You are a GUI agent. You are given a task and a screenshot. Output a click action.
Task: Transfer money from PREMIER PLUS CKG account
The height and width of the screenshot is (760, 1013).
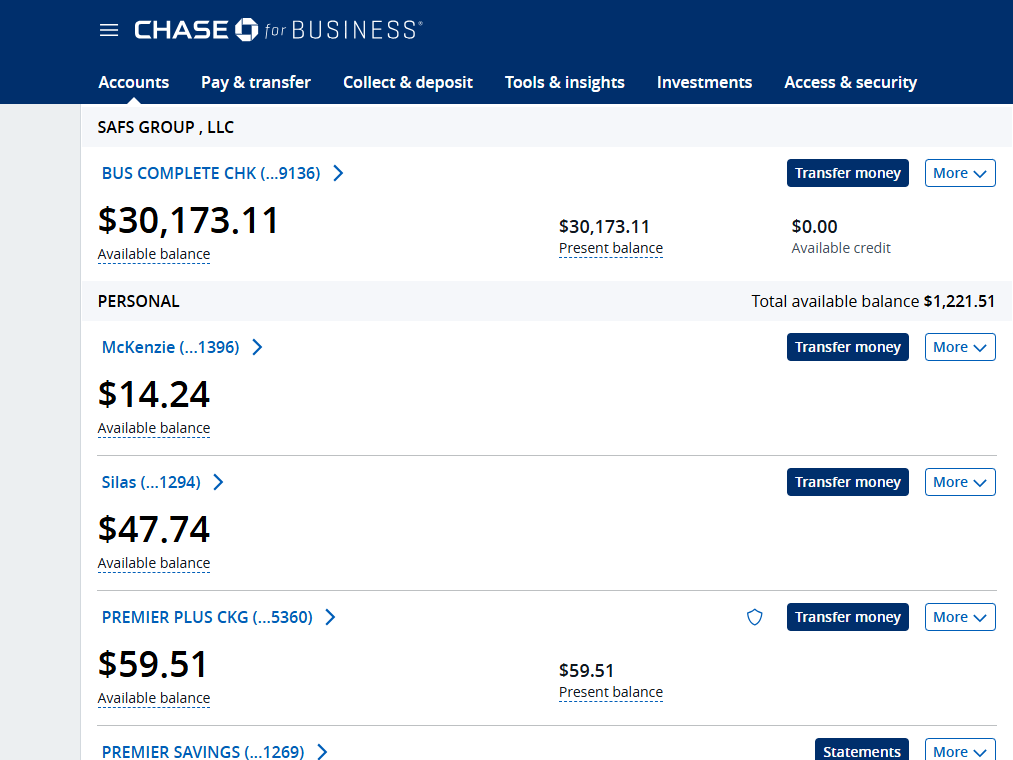pos(848,617)
